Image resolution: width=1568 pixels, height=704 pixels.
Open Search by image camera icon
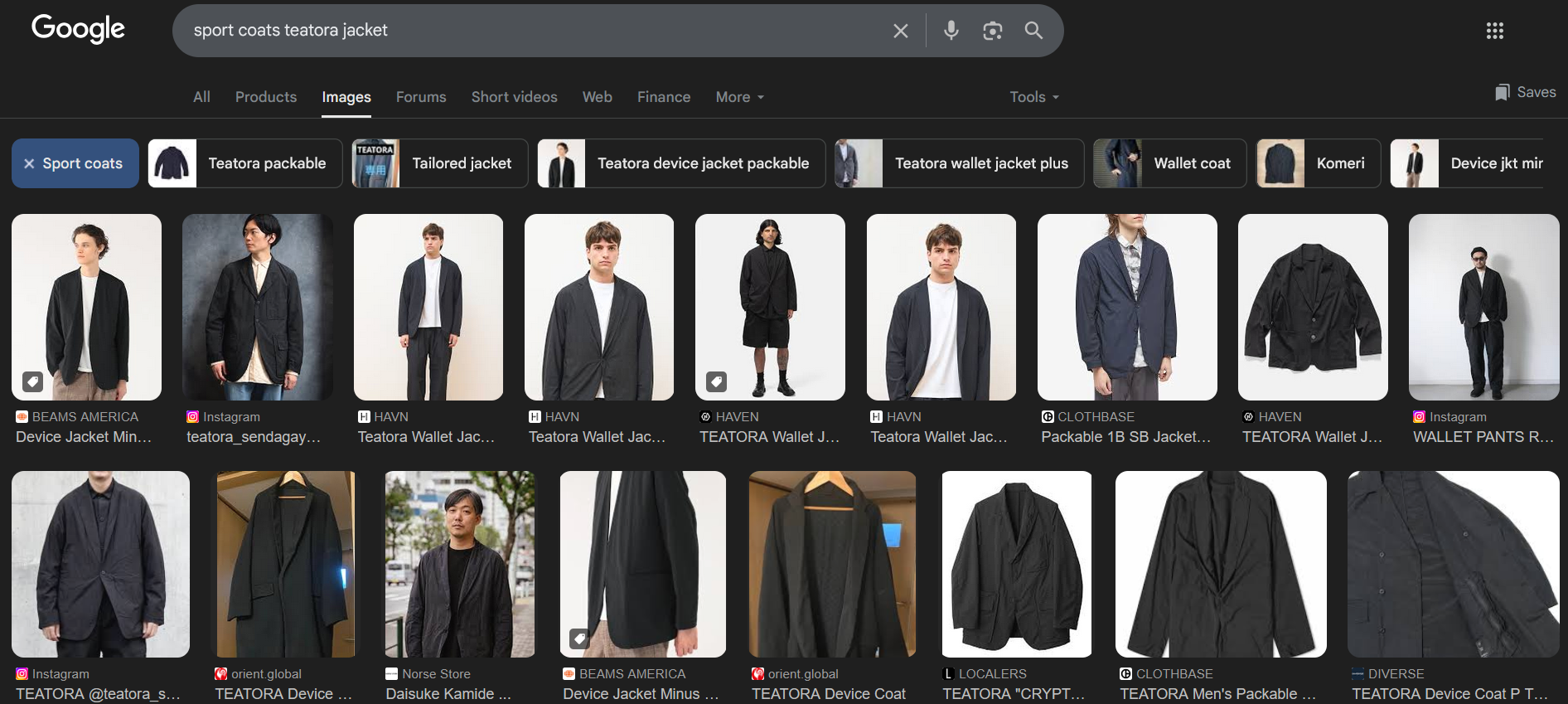(x=992, y=31)
